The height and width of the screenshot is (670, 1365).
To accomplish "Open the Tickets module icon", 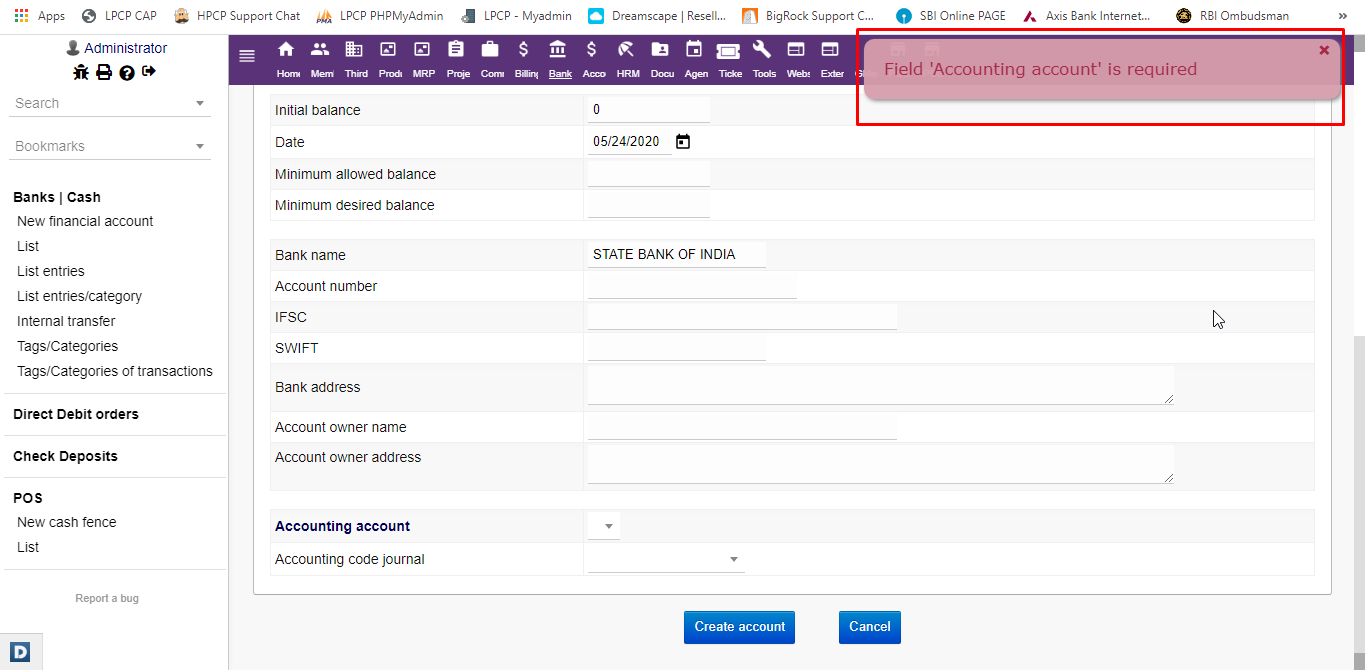I will click(x=728, y=51).
